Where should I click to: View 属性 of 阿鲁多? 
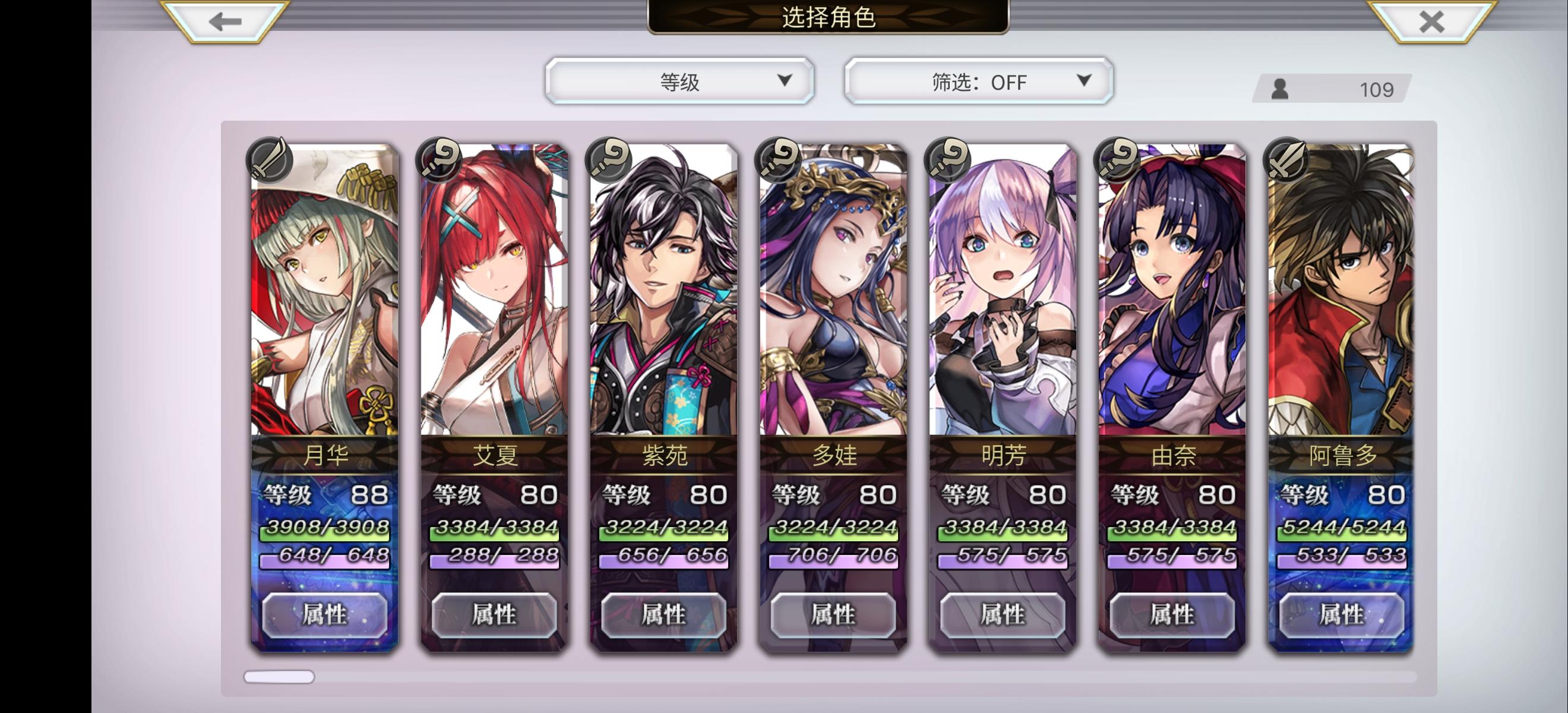pos(1342,614)
